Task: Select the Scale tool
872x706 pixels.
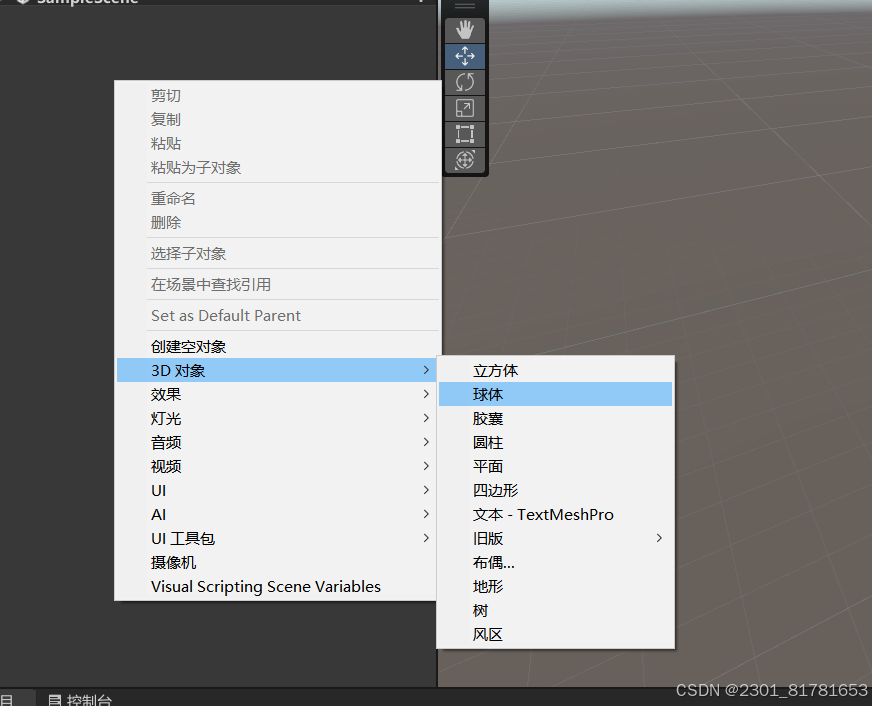Action: click(465, 108)
